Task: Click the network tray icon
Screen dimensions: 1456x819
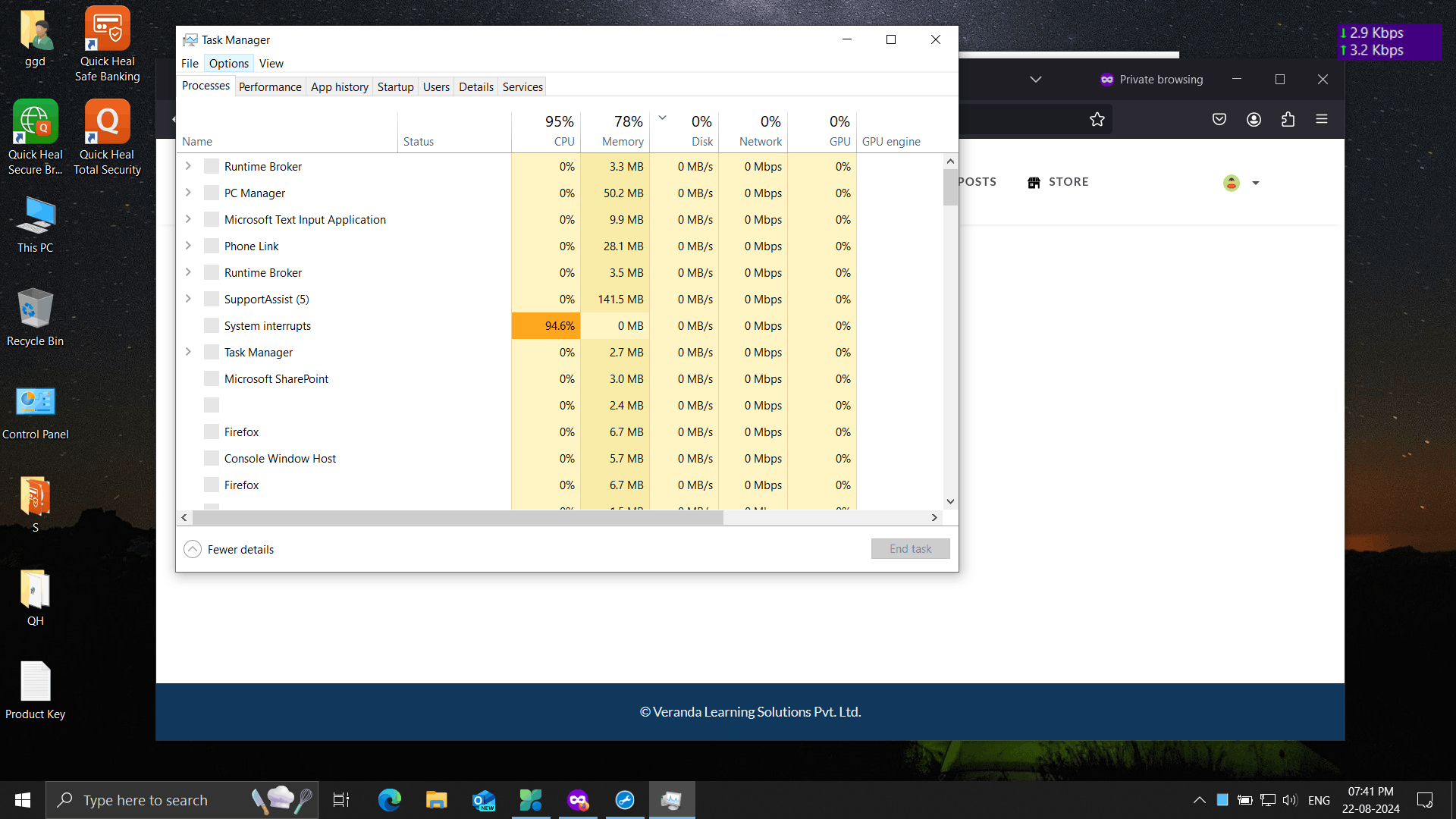Action: click(1267, 800)
